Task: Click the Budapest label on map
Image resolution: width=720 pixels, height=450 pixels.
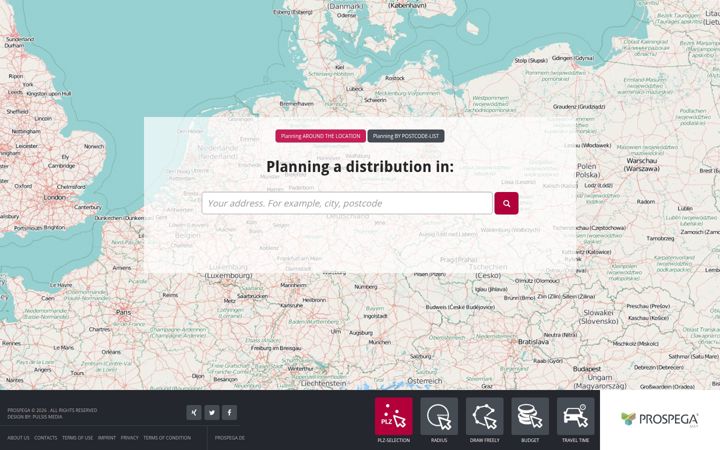Action: point(587,369)
